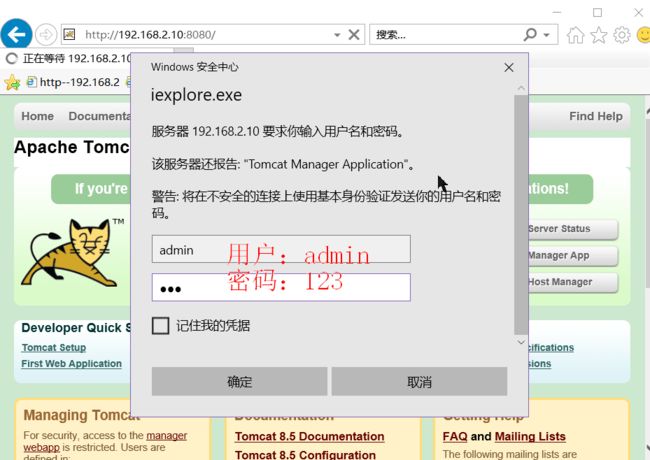650x460 pixels.
Task: Click the dialog scrollbar up arrow
Action: pyautogui.click(x=521, y=88)
